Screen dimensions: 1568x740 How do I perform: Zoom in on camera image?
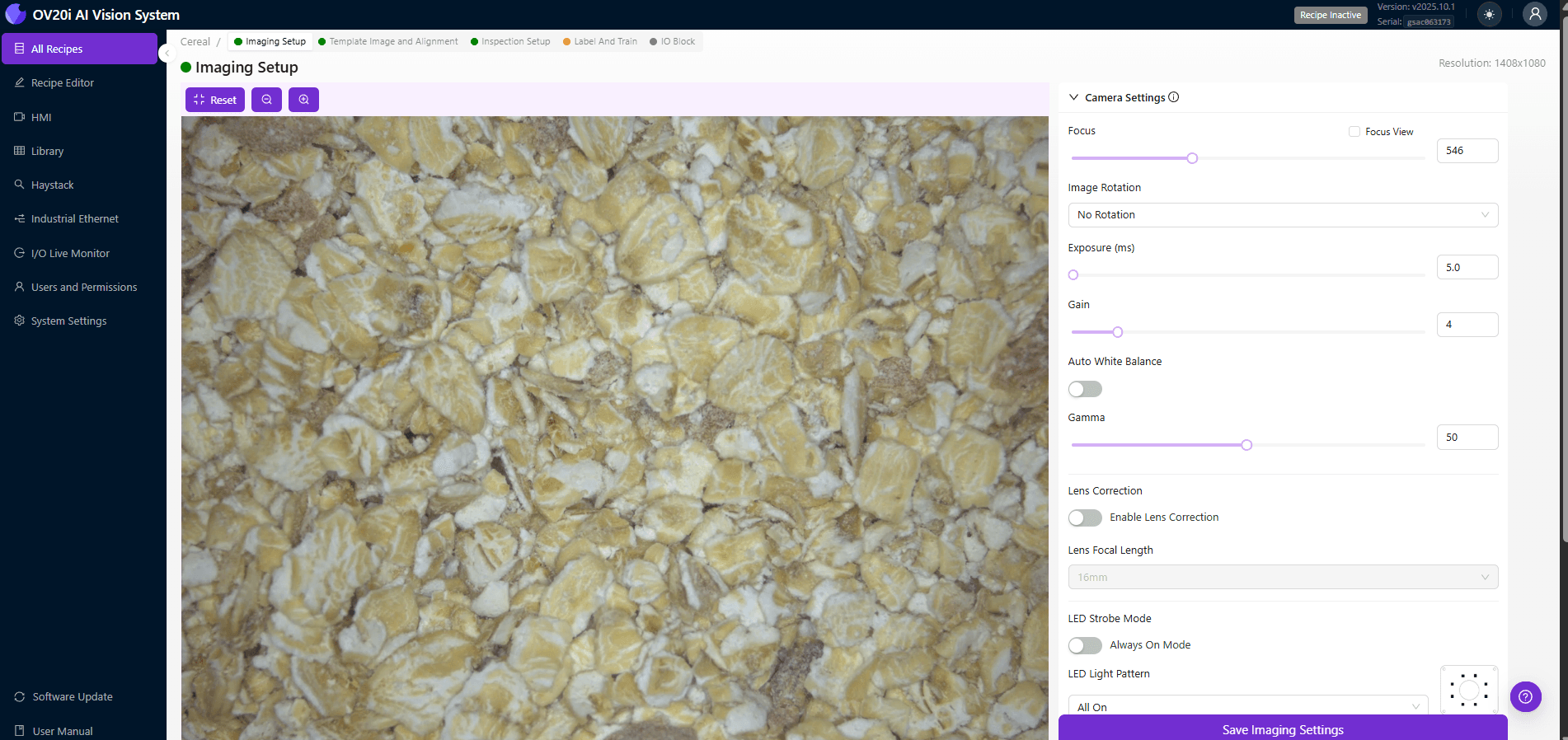(303, 100)
